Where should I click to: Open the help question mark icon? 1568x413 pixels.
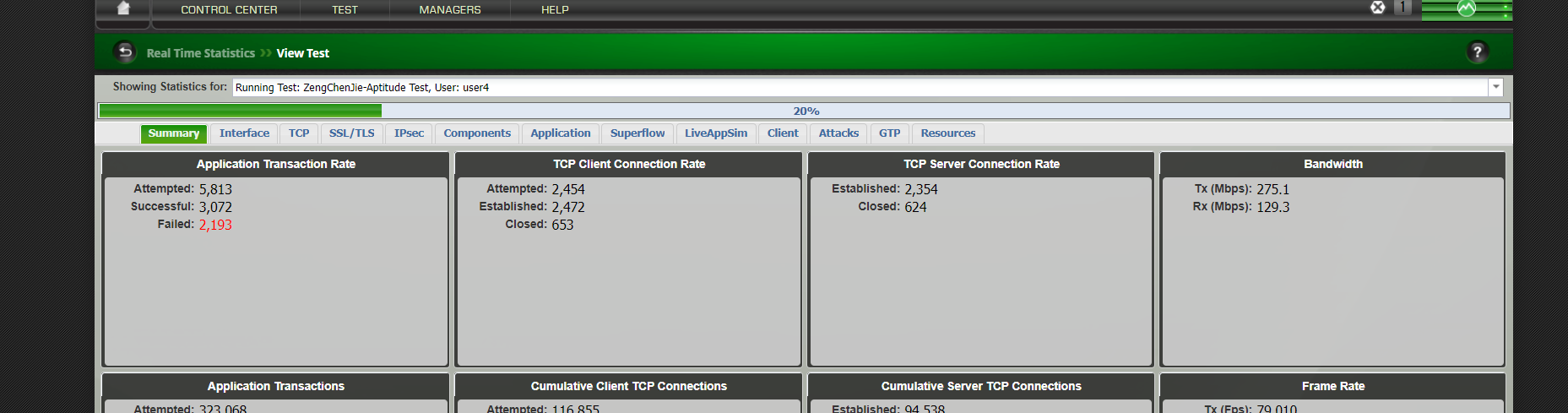coord(1477,52)
